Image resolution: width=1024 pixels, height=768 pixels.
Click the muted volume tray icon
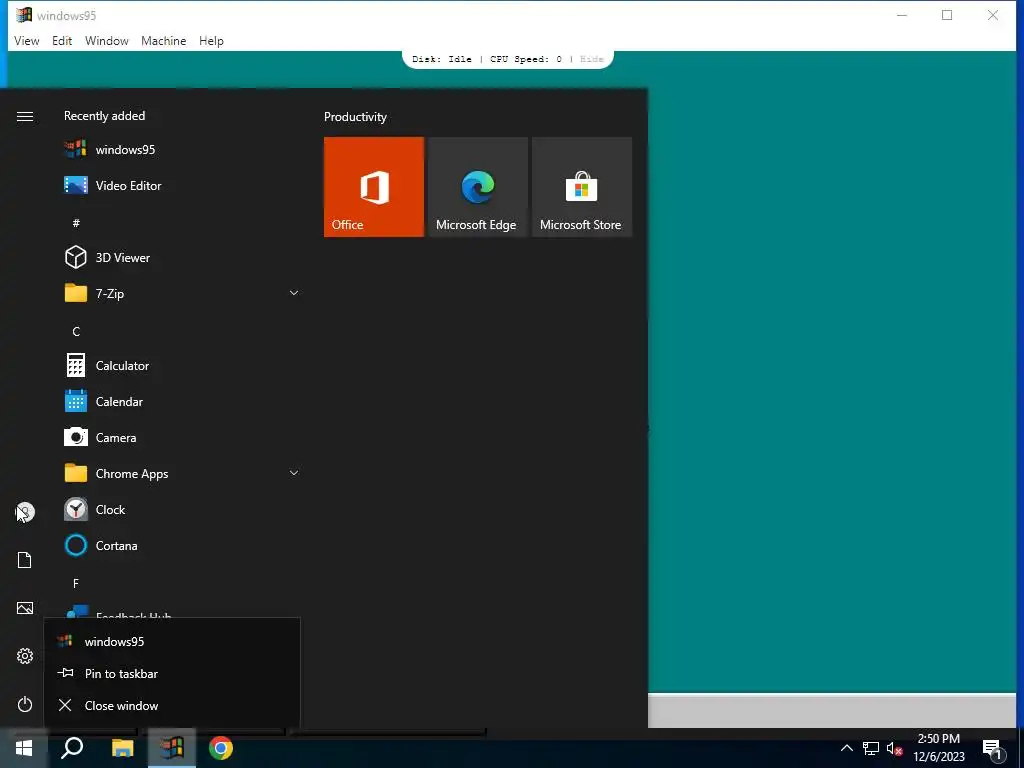(x=894, y=748)
